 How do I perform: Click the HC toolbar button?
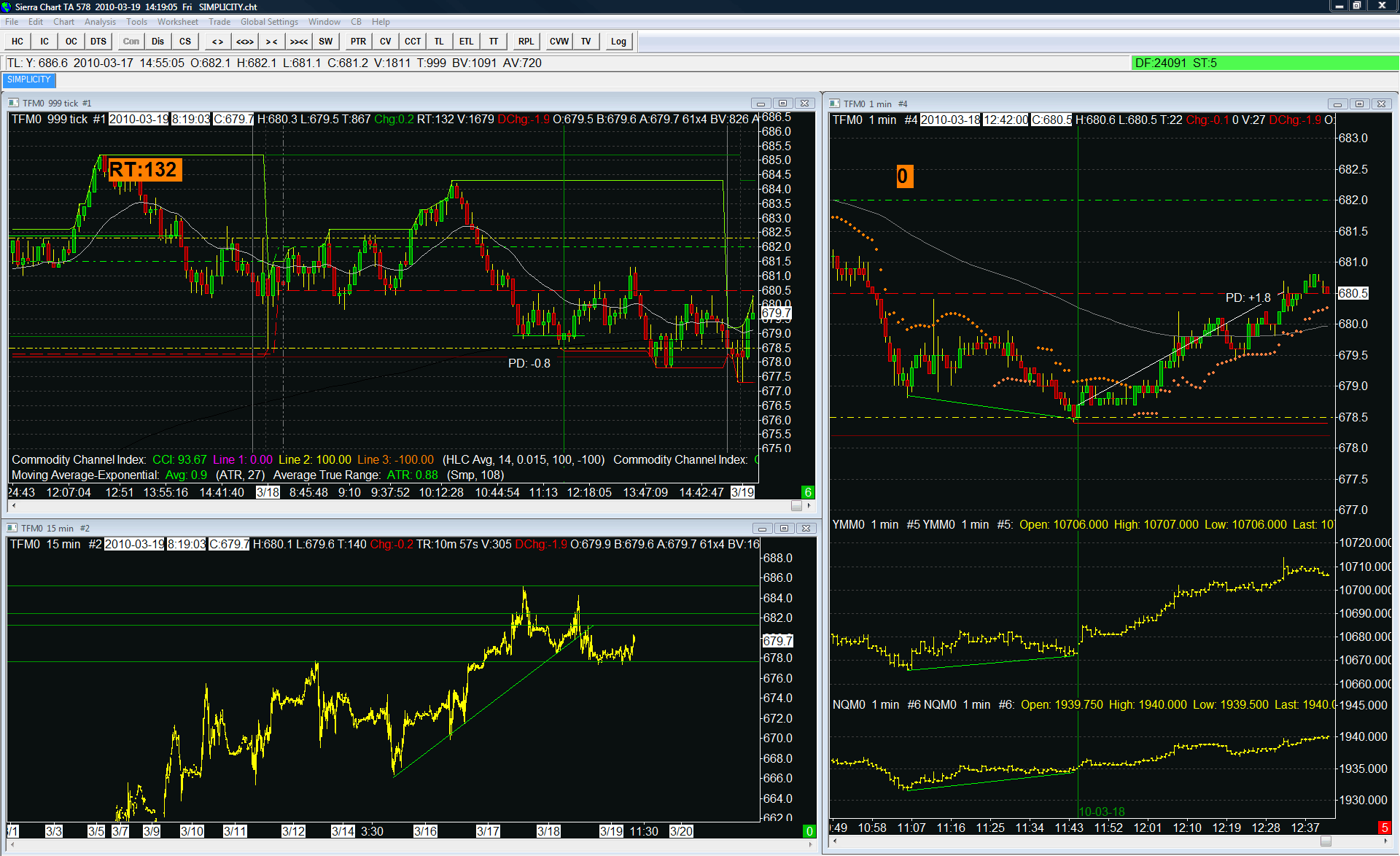coord(17,42)
